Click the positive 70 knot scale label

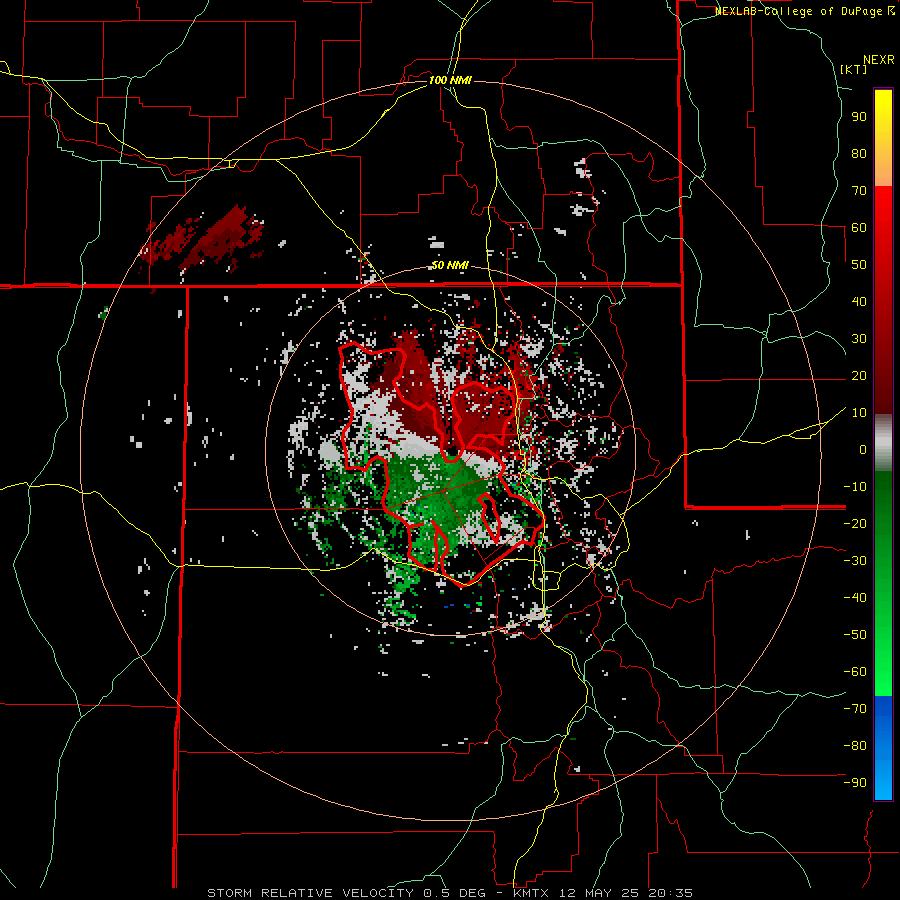click(x=859, y=191)
